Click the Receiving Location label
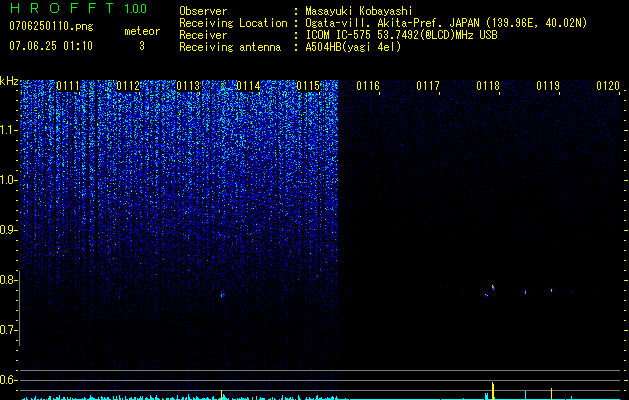This screenshot has height=400, width=629. click(233, 23)
